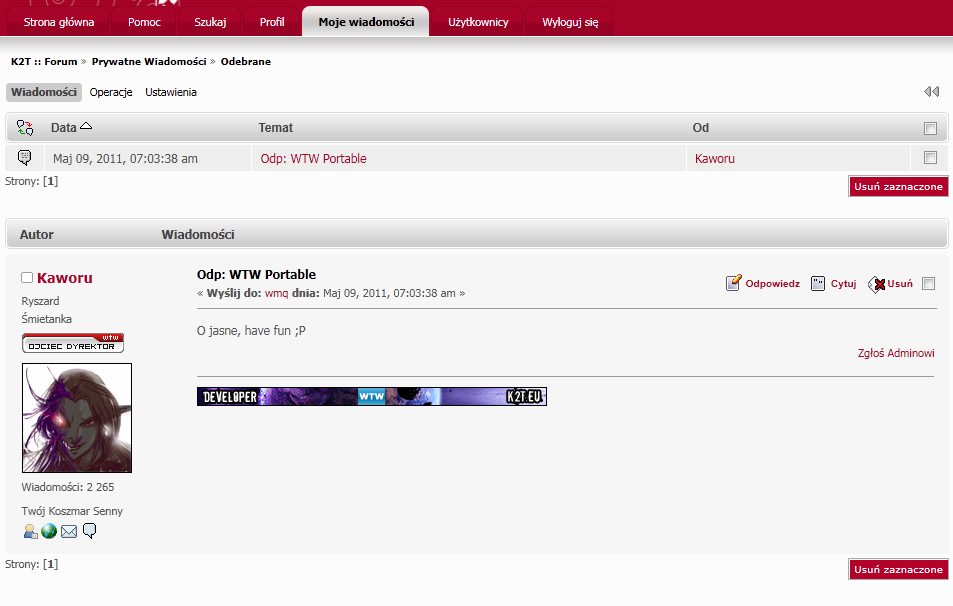The image size is (953, 606).
Task: Click the red X Usuń delete icon
Action: pyautogui.click(x=879, y=284)
